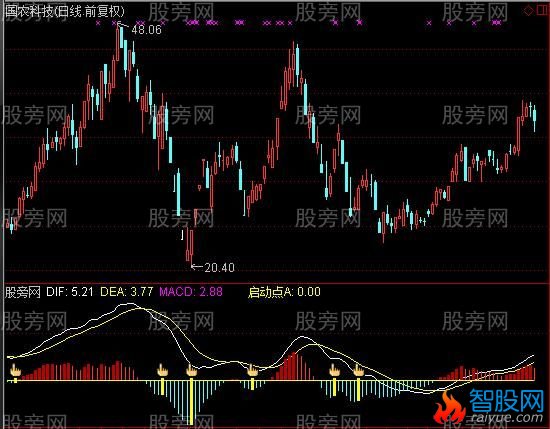Click the MACD: 2.88 indicator value

(191, 292)
